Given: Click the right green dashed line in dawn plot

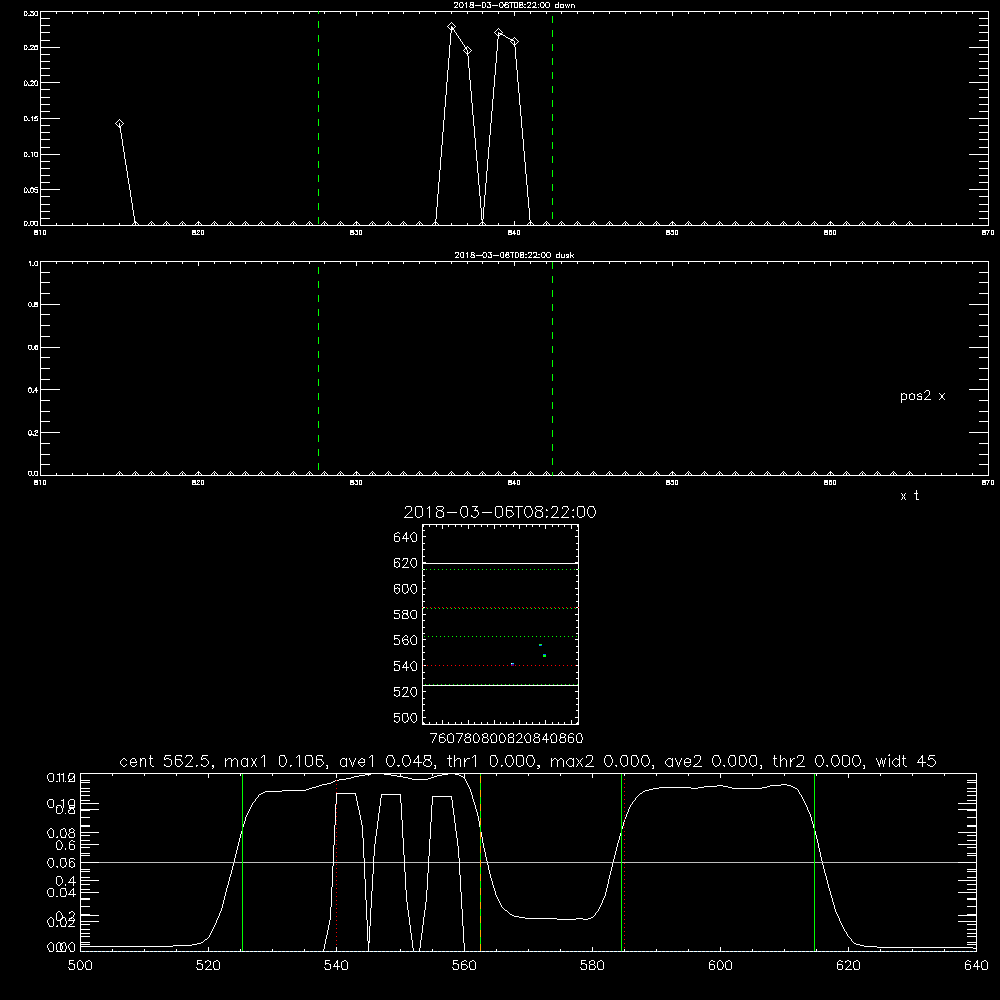Looking at the screenshot, I should point(552,118).
